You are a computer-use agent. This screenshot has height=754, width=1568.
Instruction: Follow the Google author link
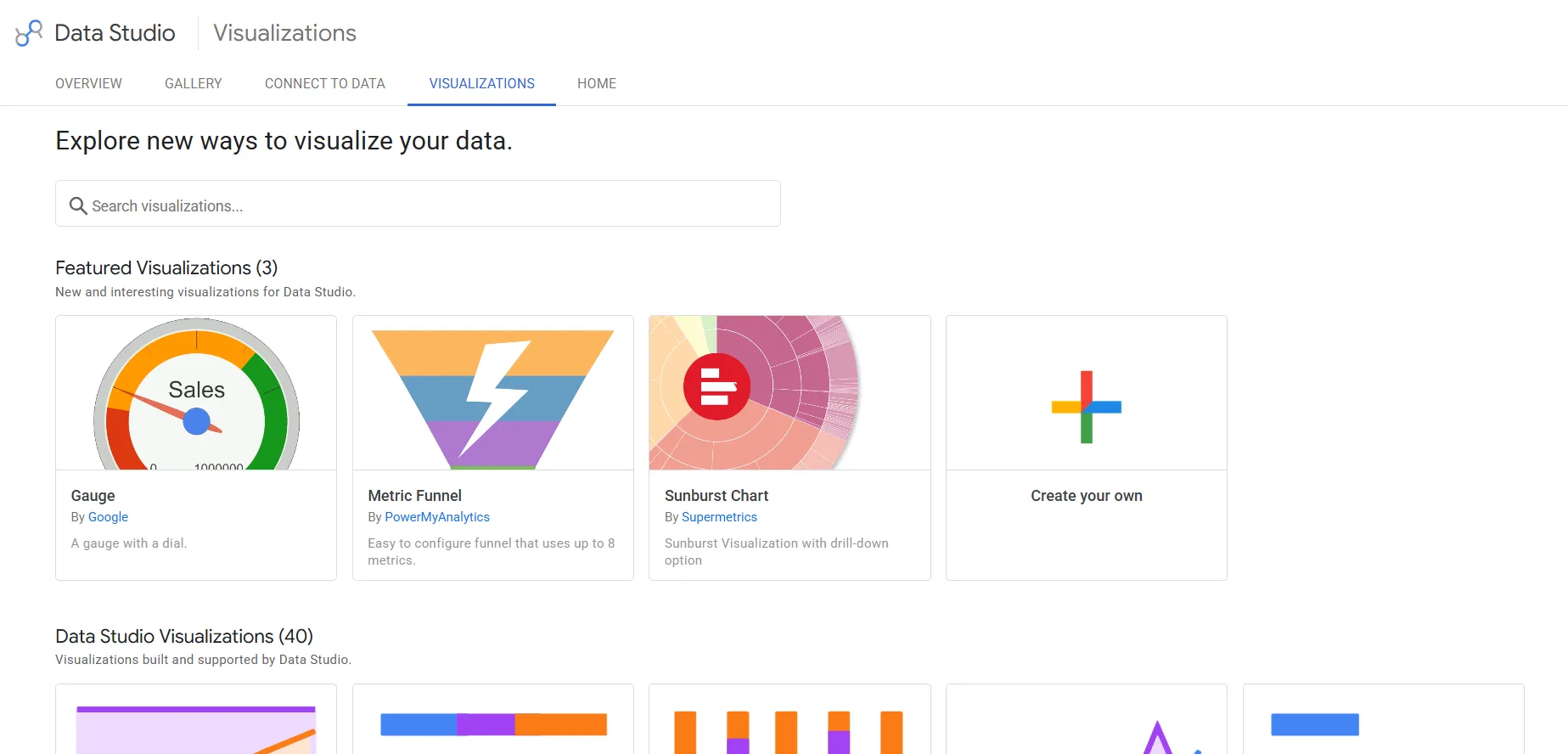(x=108, y=517)
